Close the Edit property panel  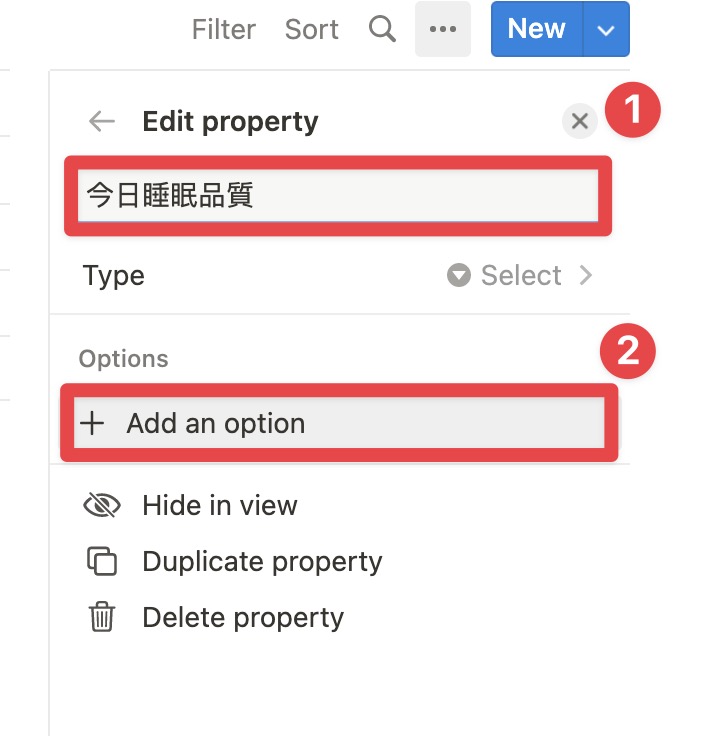pyautogui.click(x=580, y=121)
